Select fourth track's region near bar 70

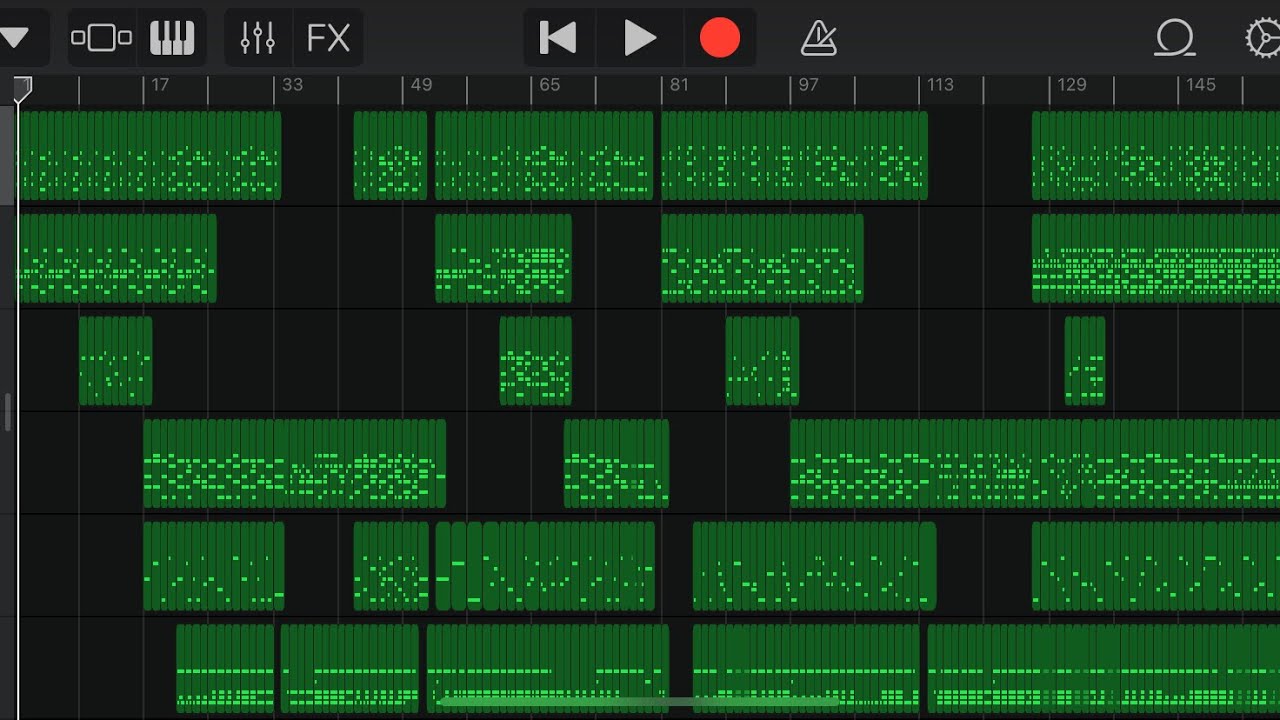[x=616, y=464]
